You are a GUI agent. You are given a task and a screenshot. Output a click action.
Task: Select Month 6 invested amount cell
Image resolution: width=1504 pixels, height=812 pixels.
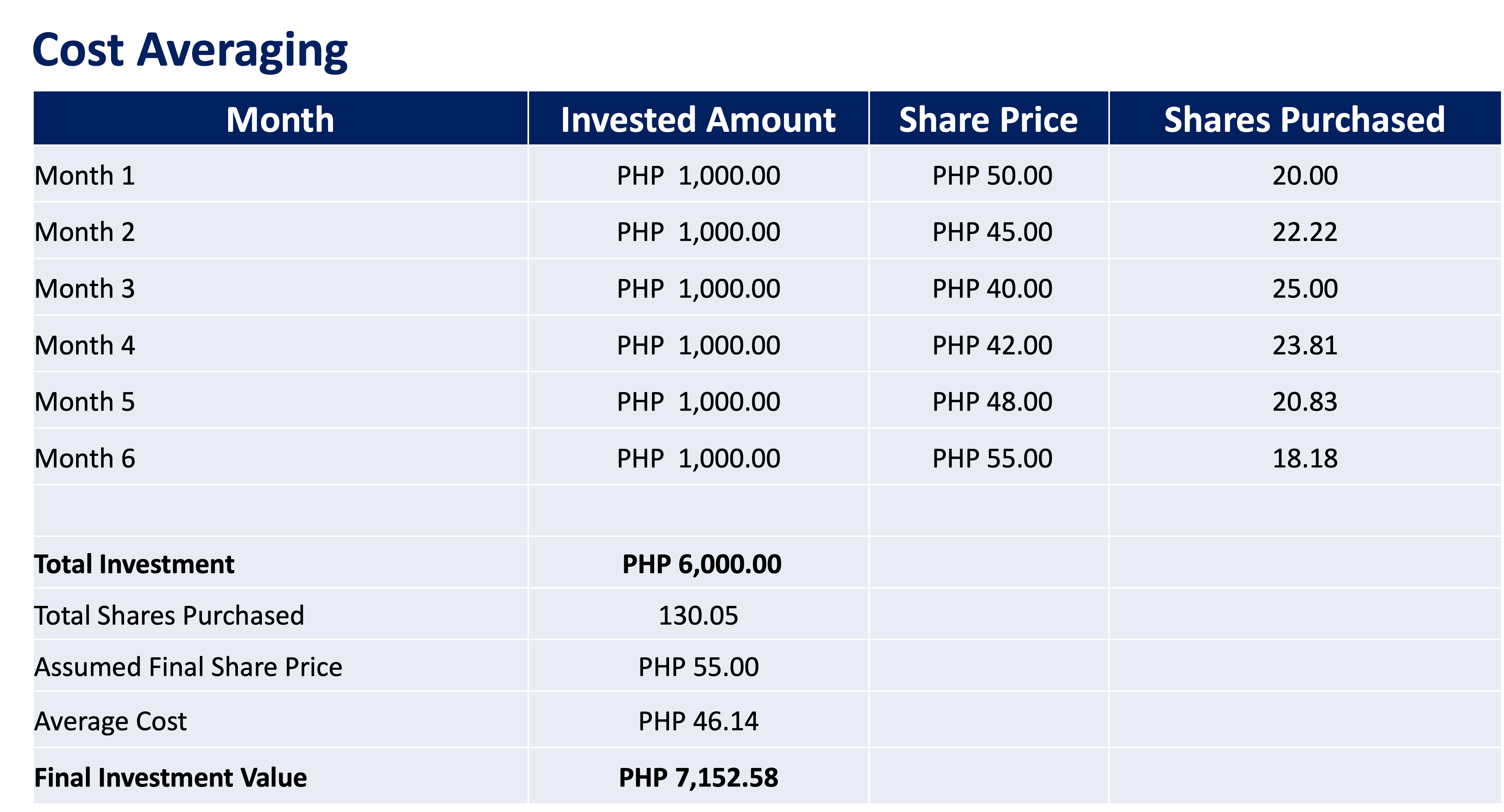(698, 459)
